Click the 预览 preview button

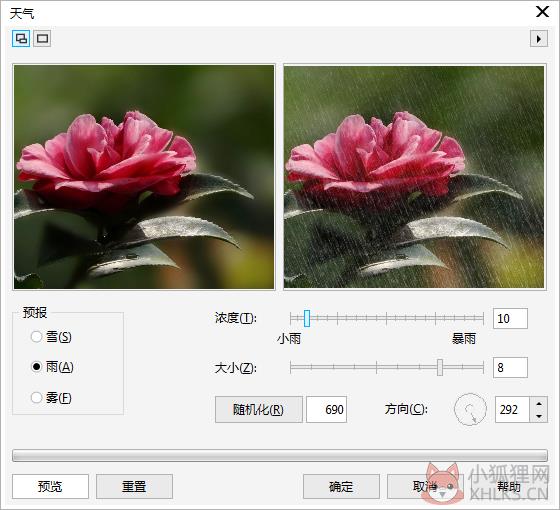tap(50, 486)
